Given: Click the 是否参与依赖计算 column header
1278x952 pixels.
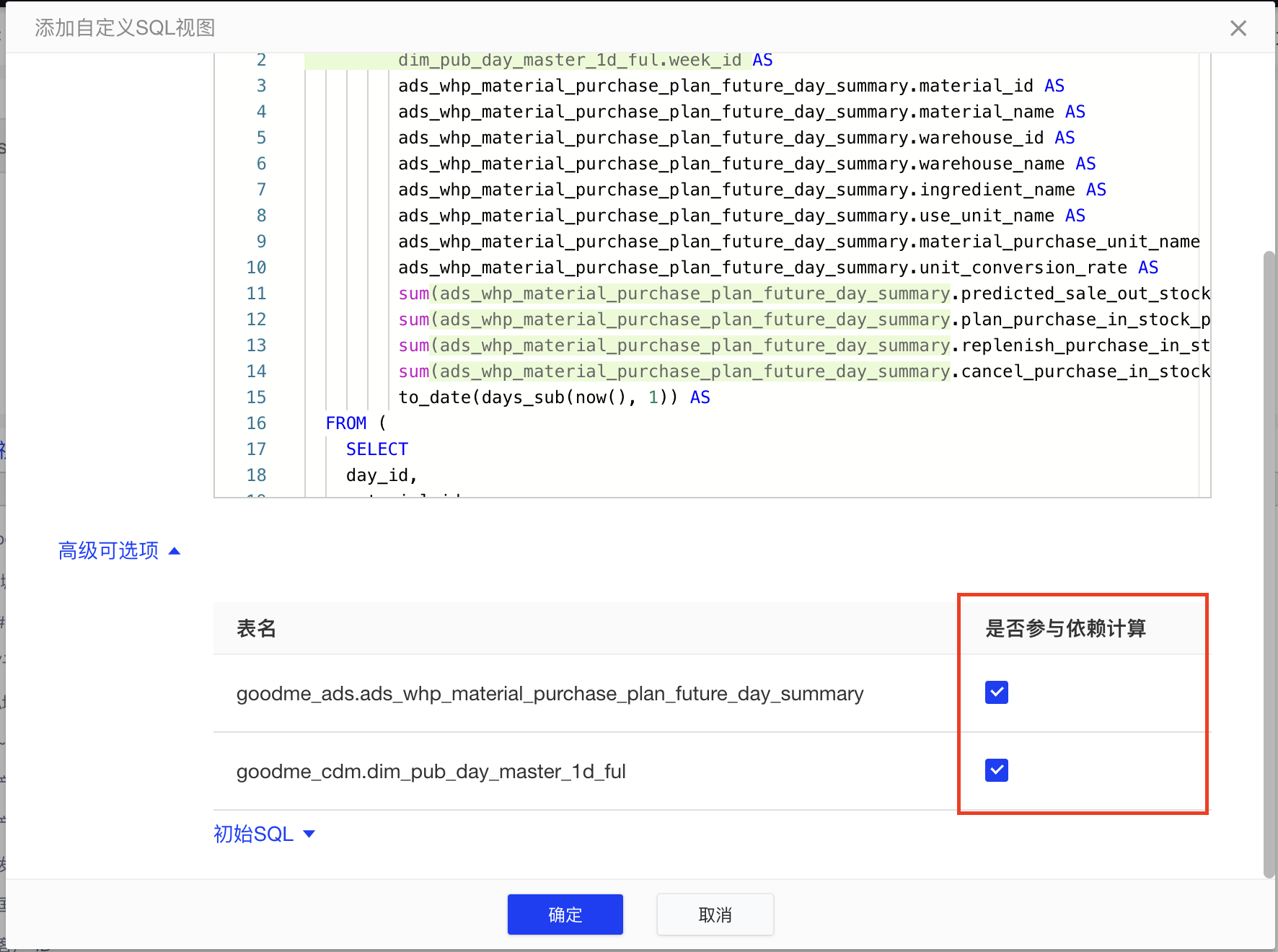Looking at the screenshot, I should [x=1067, y=628].
